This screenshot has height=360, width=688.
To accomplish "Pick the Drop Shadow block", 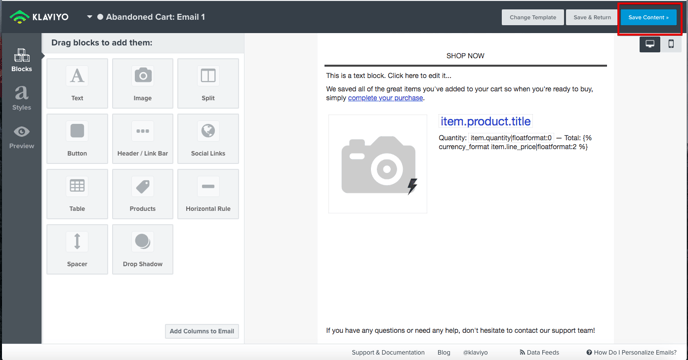I will 143,249.
